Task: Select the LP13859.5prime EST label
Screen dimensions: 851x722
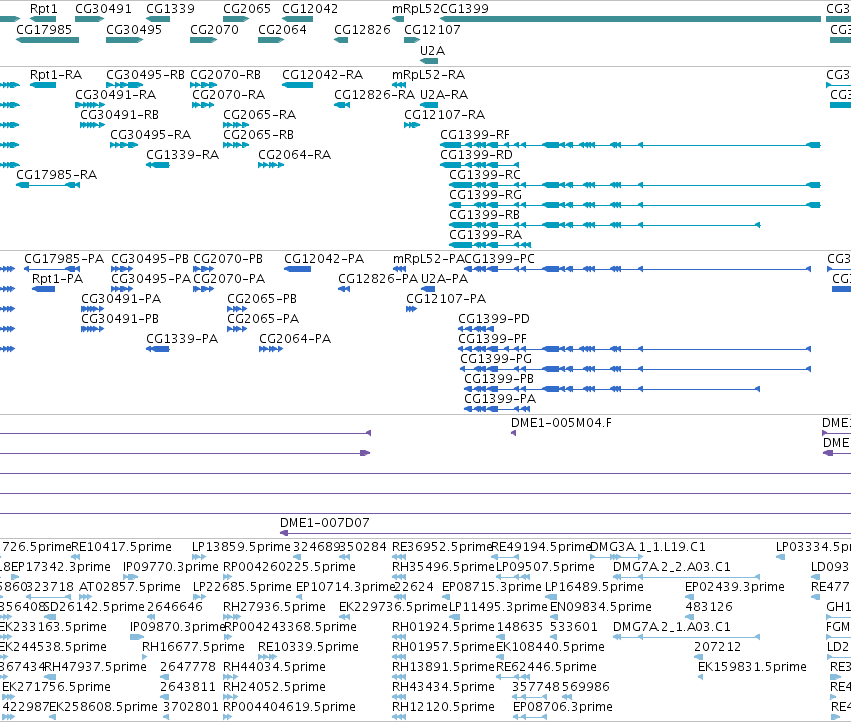Action: 242,547
